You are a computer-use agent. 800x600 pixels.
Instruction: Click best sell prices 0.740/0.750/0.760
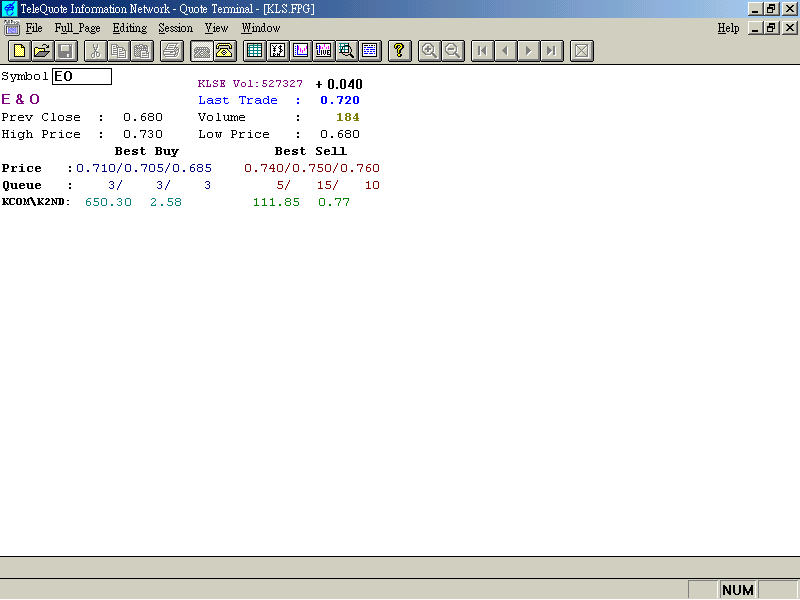312,168
